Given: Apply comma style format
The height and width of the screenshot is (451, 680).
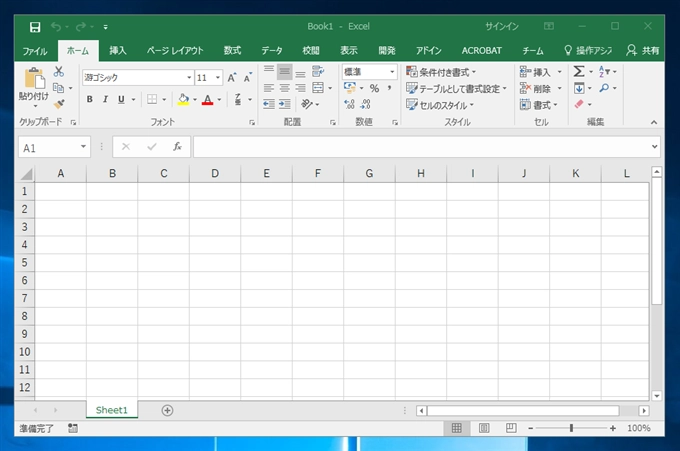Looking at the screenshot, I should pos(389,88).
